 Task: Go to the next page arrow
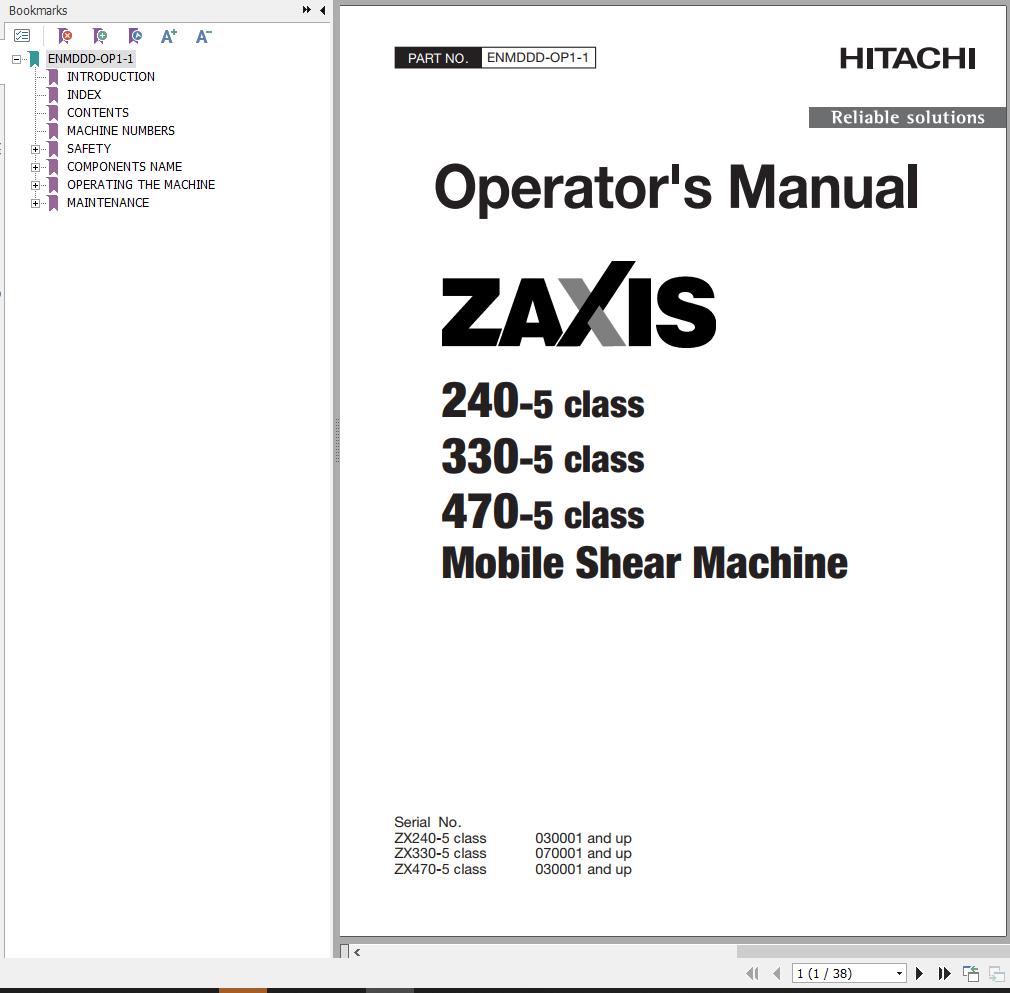click(x=919, y=973)
